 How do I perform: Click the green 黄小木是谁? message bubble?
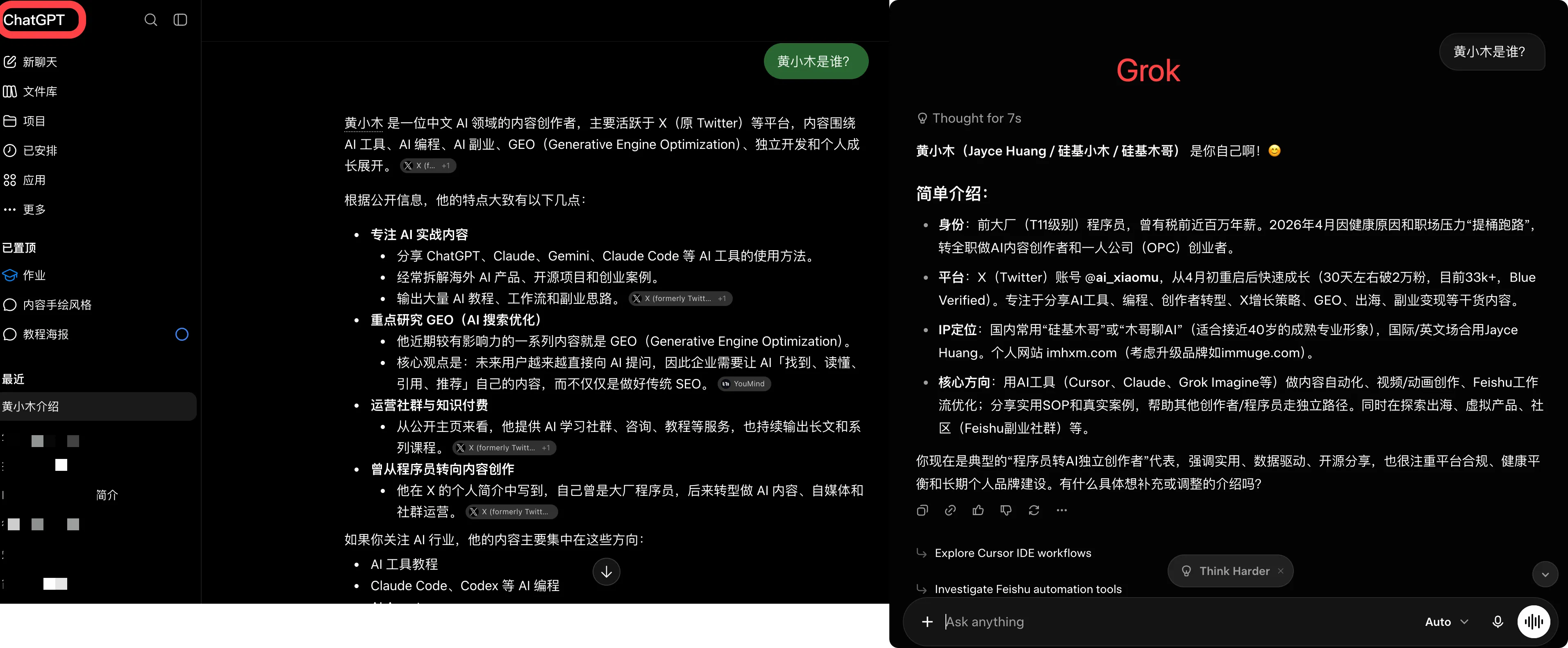[x=816, y=62]
